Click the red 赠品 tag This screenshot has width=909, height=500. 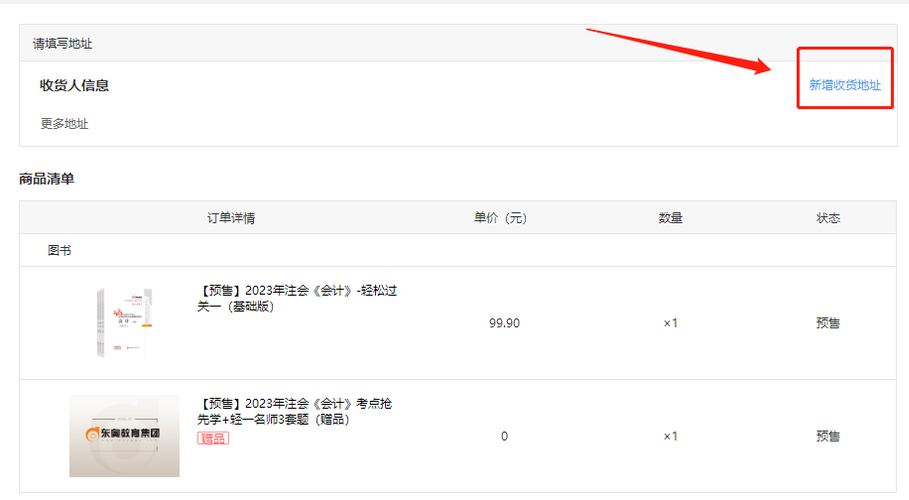[x=213, y=438]
